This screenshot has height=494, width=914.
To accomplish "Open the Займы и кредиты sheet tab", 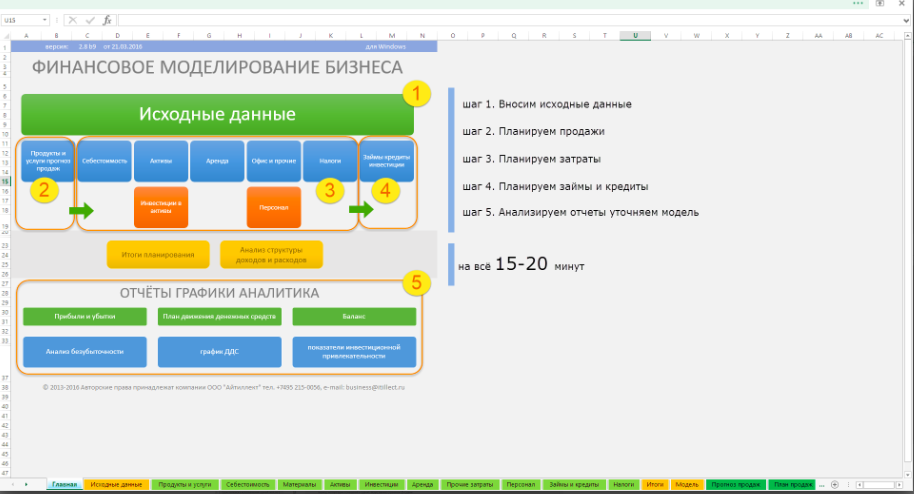I will point(573,484).
